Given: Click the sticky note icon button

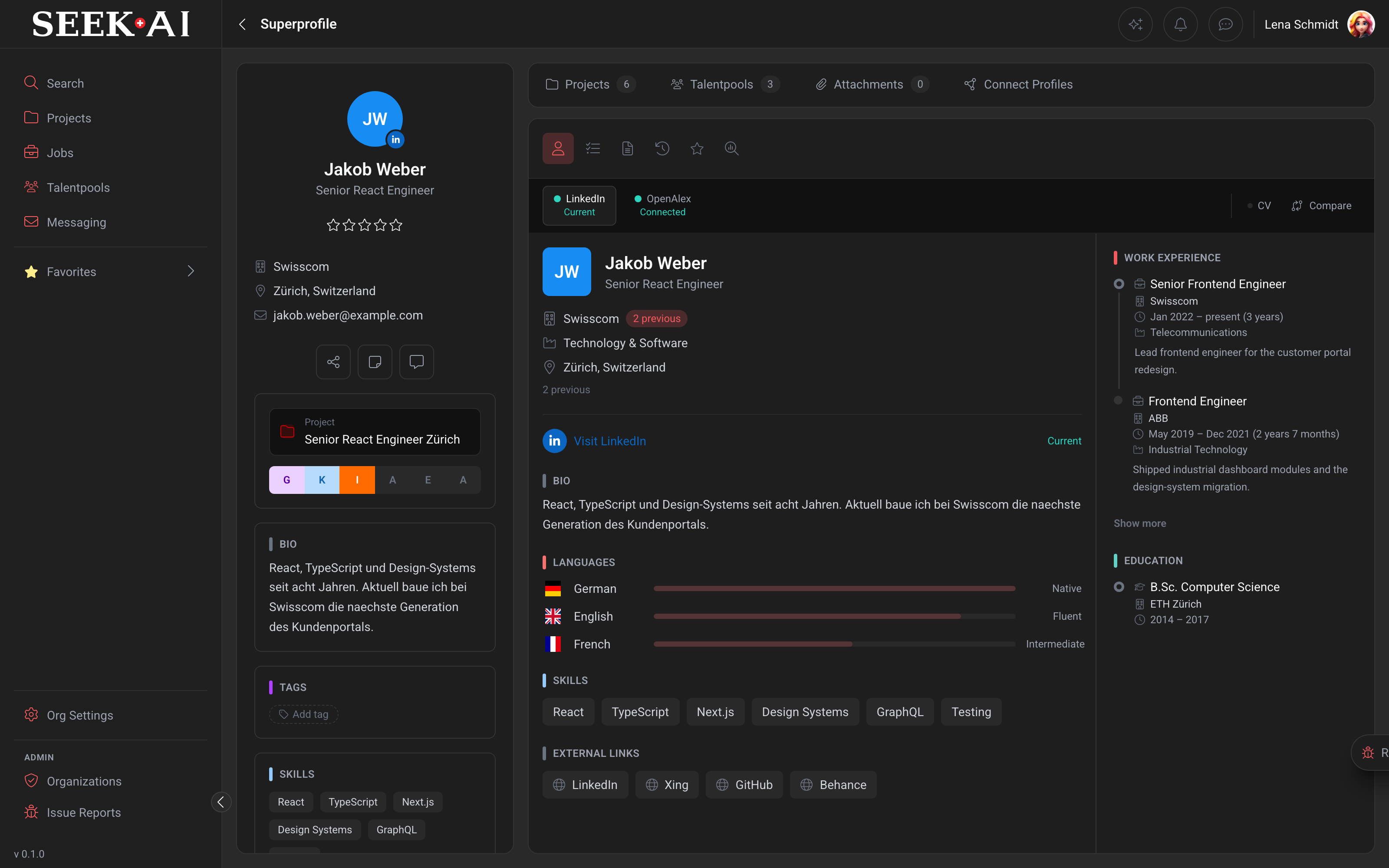Looking at the screenshot, I should (x=375, y=362).
